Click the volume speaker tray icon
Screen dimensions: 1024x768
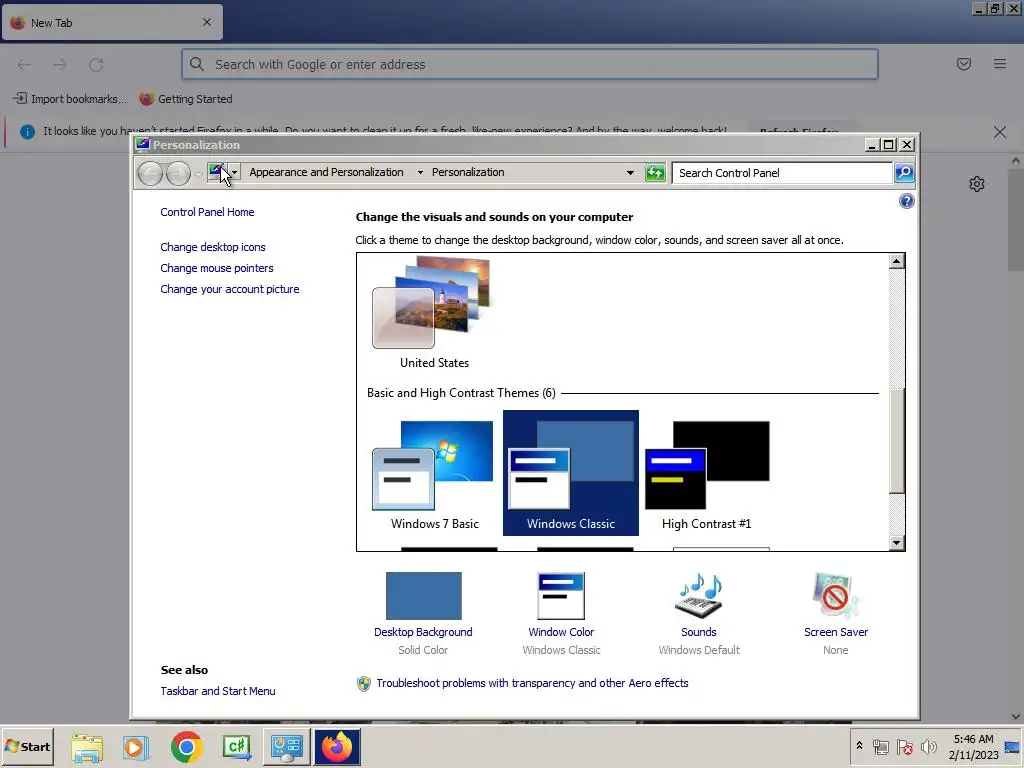(x=928, y=746)
